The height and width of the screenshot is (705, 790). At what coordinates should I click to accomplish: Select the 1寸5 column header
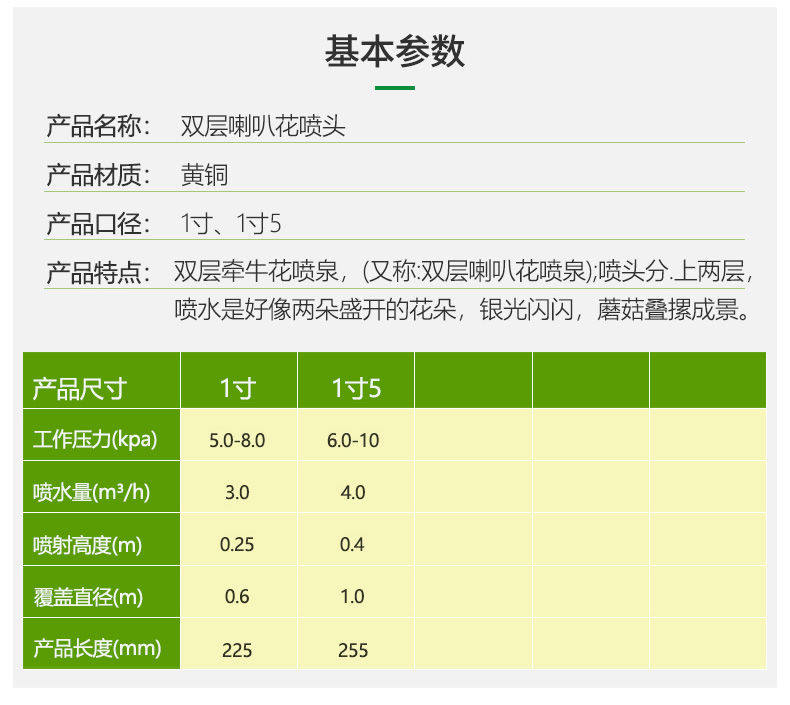(x=356, y=389)
